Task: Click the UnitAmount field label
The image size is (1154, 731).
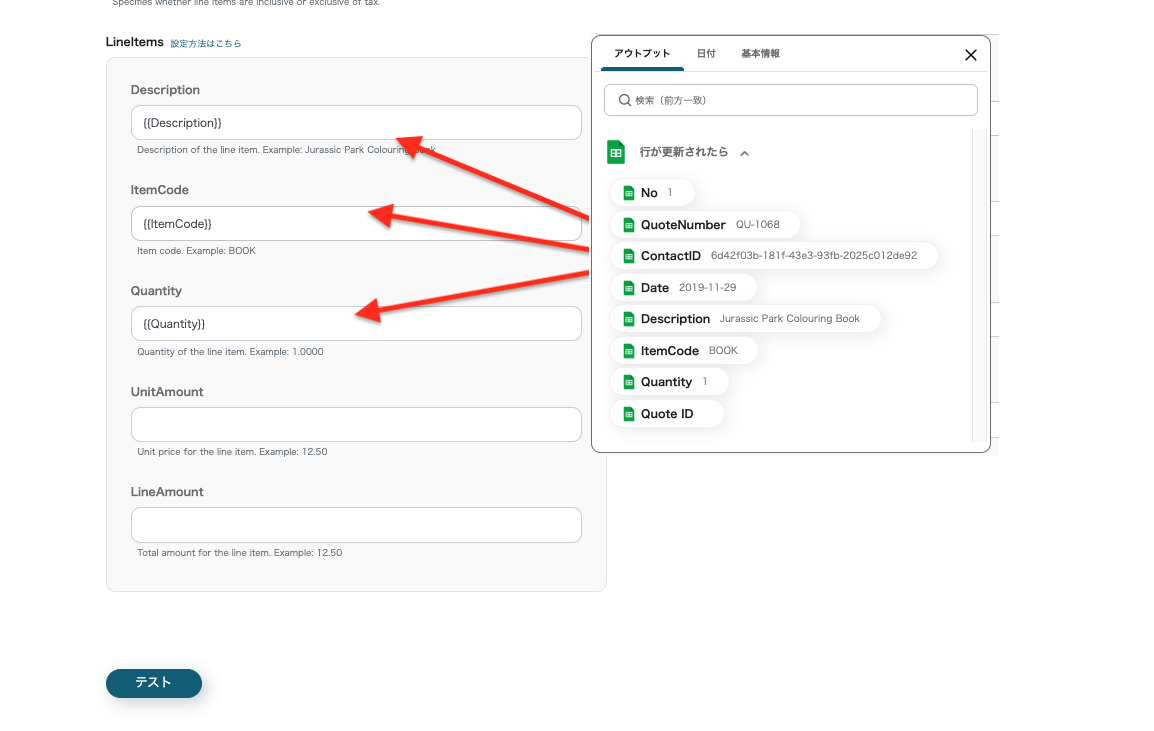Action: pyautogui.click(x=167, y=392)
